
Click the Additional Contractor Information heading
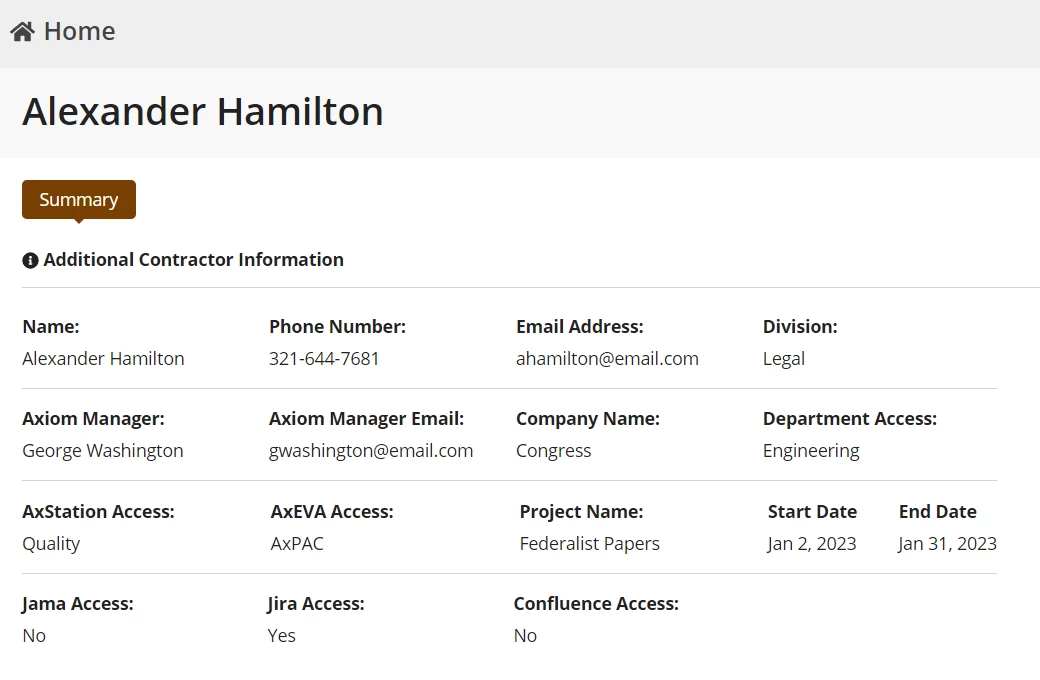194,259
